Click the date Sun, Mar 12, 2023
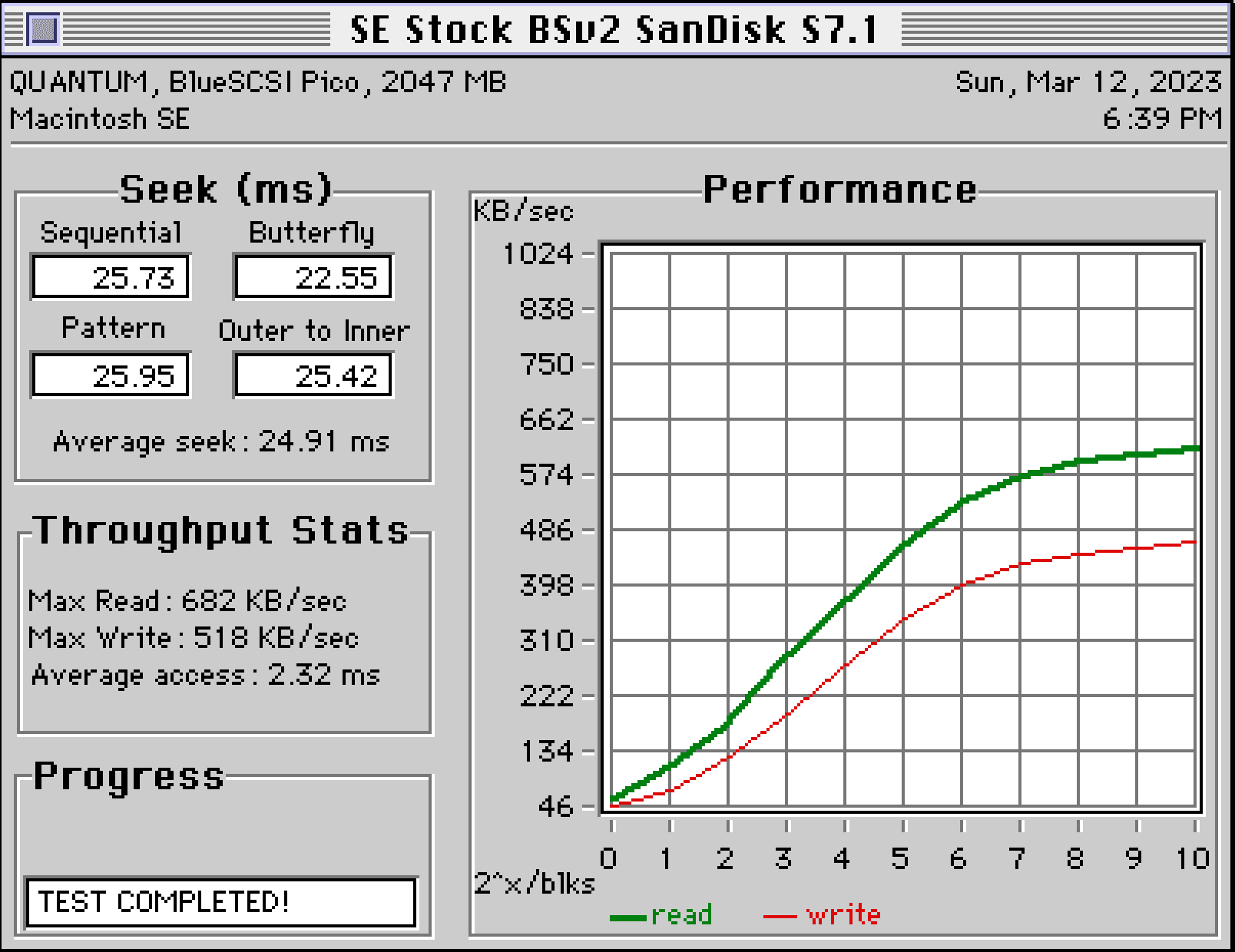Screen dimensions: 1235x952 tap(1088, 81)
